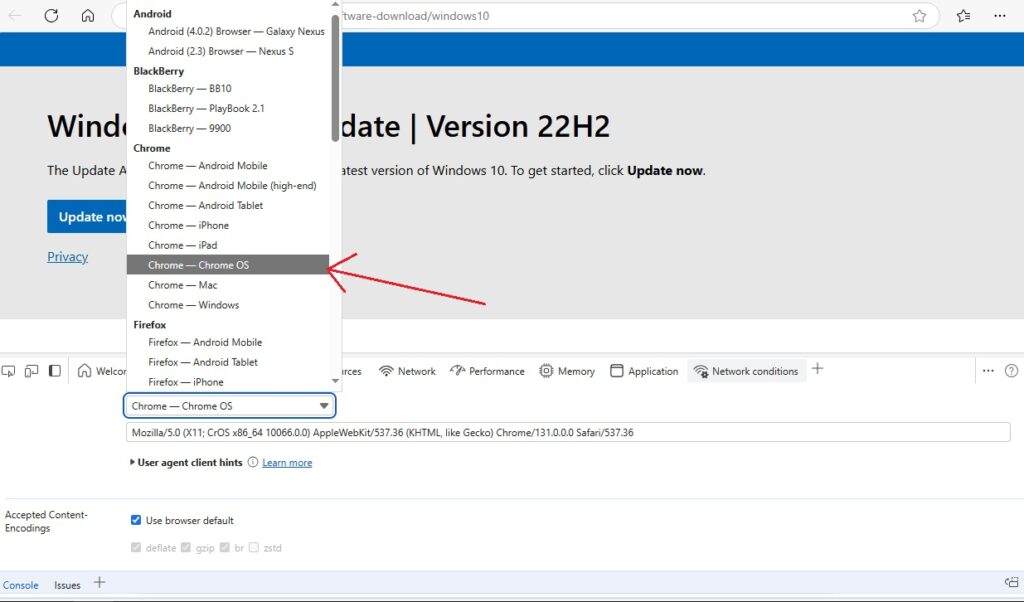Click the browser refresh icon
The height and width of the screenshot is (602, 1024).
pos(51,16)
